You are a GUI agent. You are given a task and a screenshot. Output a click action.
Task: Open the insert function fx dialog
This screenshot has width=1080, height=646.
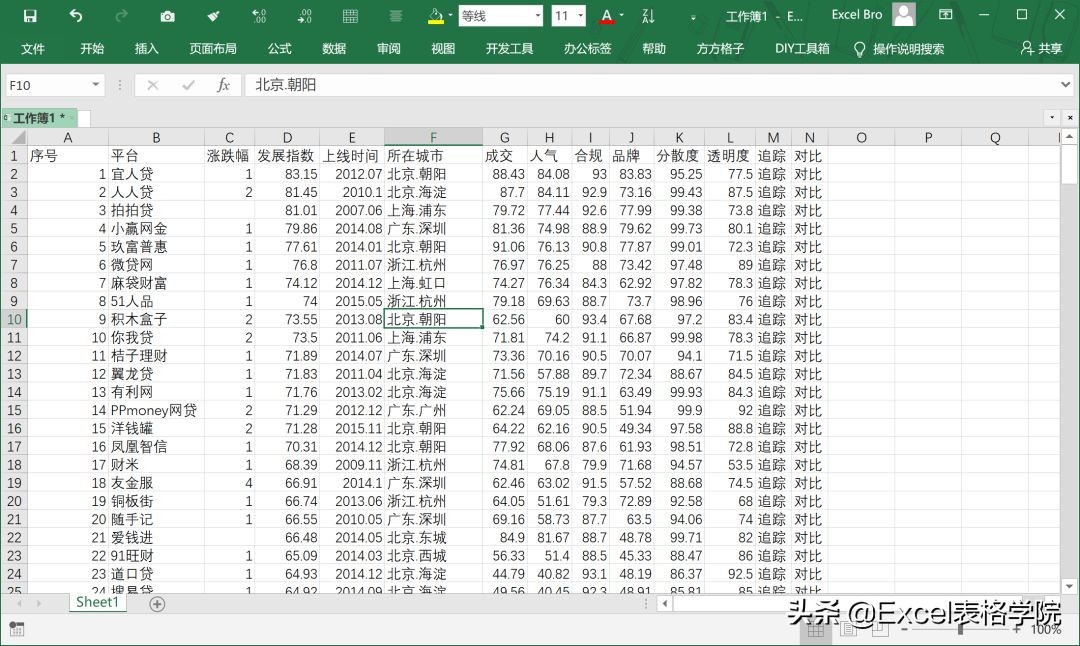click(x=223, y=85)
